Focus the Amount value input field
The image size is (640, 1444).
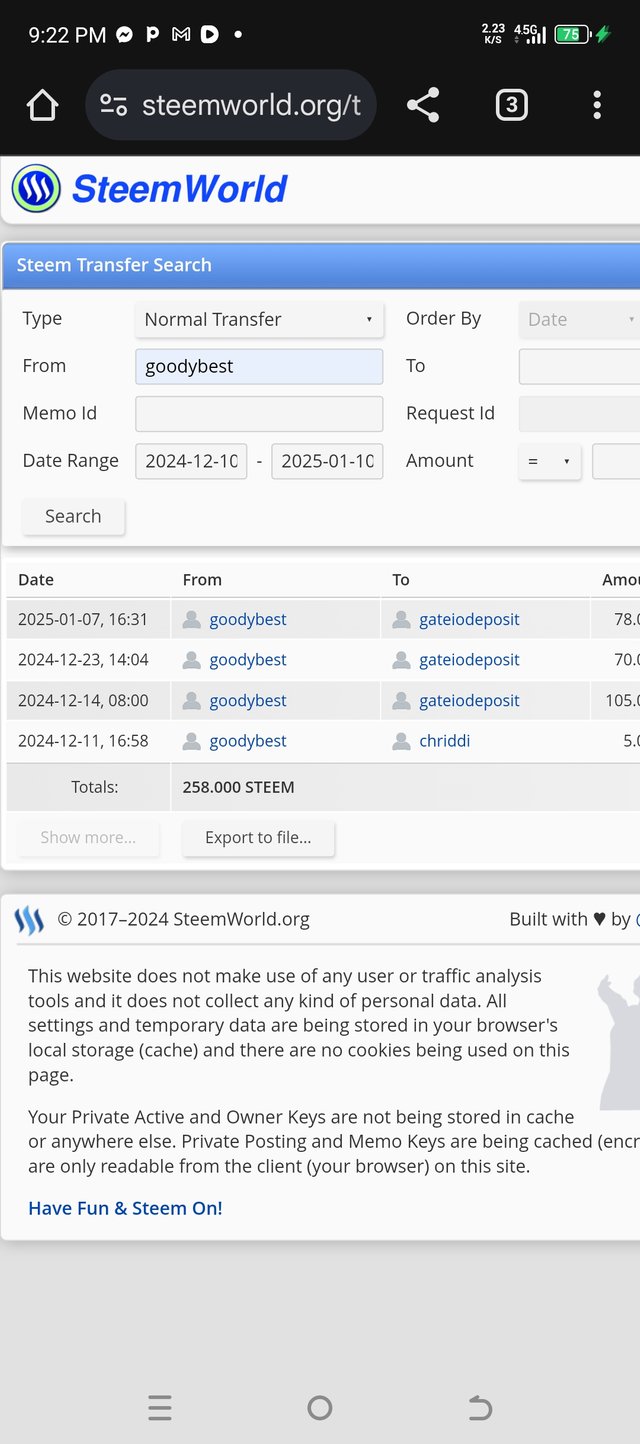coord(616,461)
